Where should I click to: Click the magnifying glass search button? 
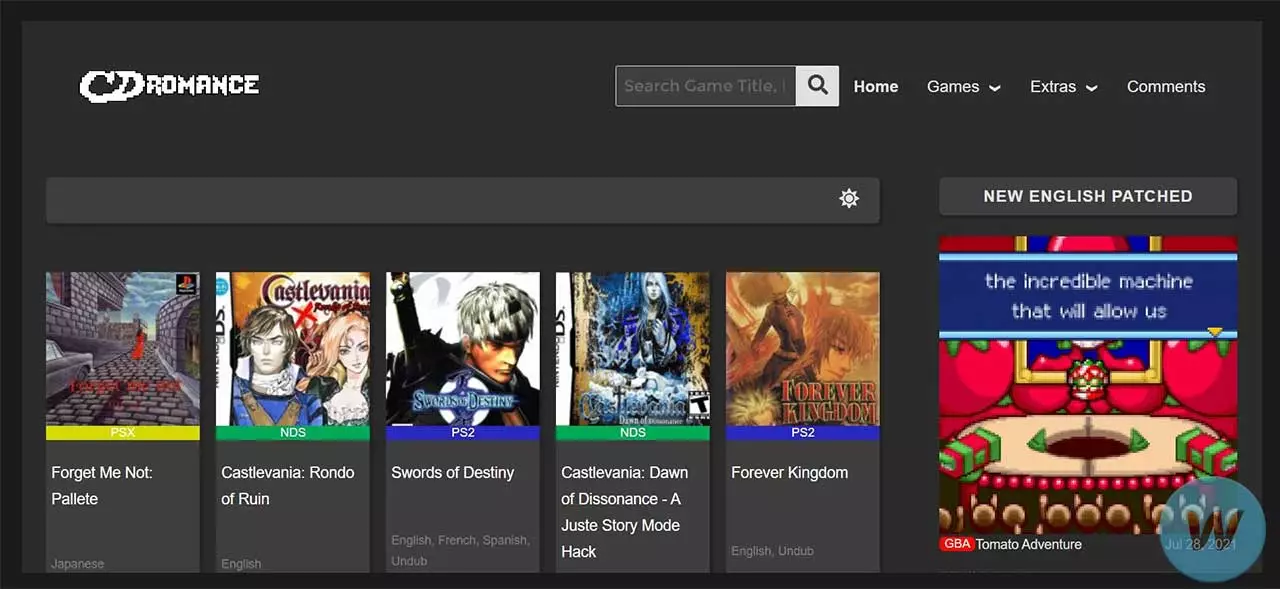[x=818, y=86]
